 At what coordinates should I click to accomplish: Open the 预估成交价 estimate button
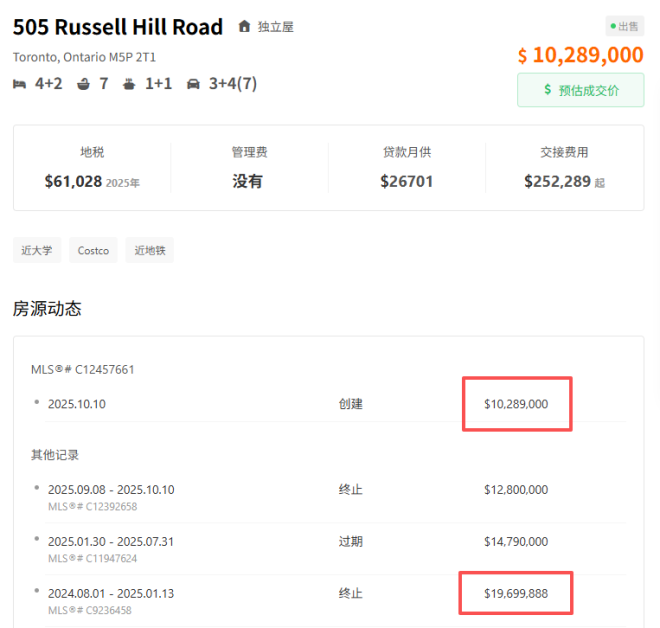[580, 90]
